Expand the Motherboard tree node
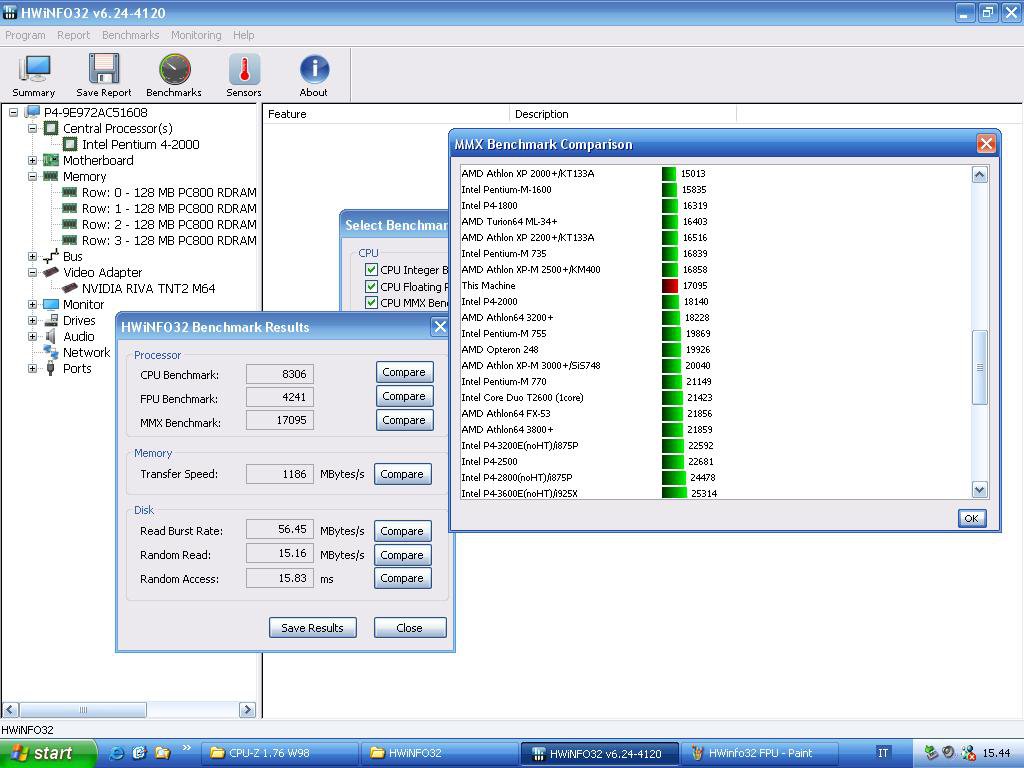The image size is (1024, 768). [32, 160]
